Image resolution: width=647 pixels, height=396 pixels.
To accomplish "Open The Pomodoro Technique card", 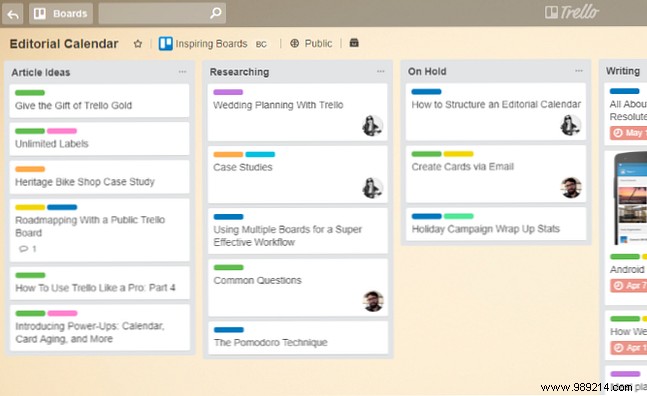I will 298,338.
